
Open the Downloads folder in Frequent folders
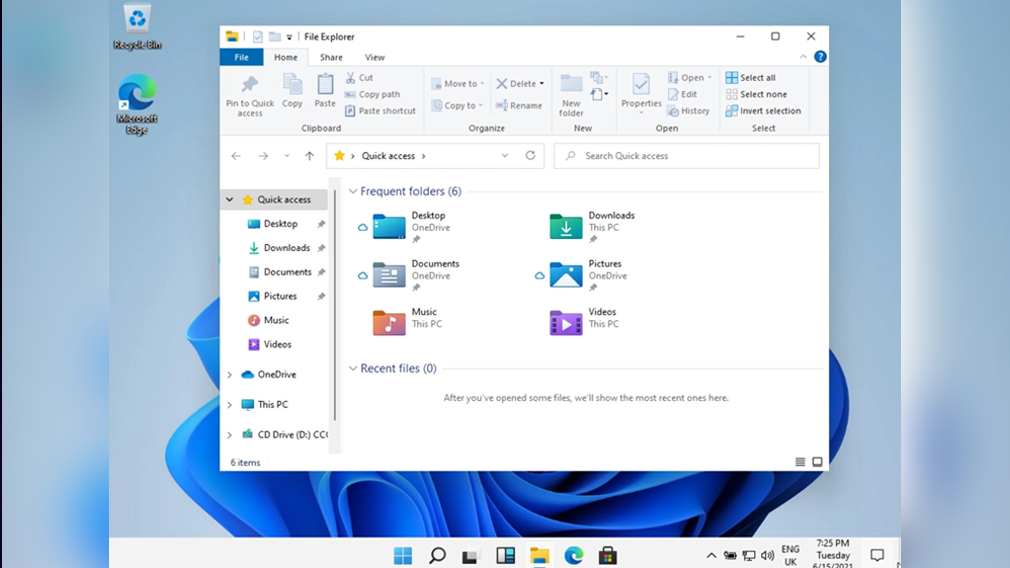[x=593, y=227]
